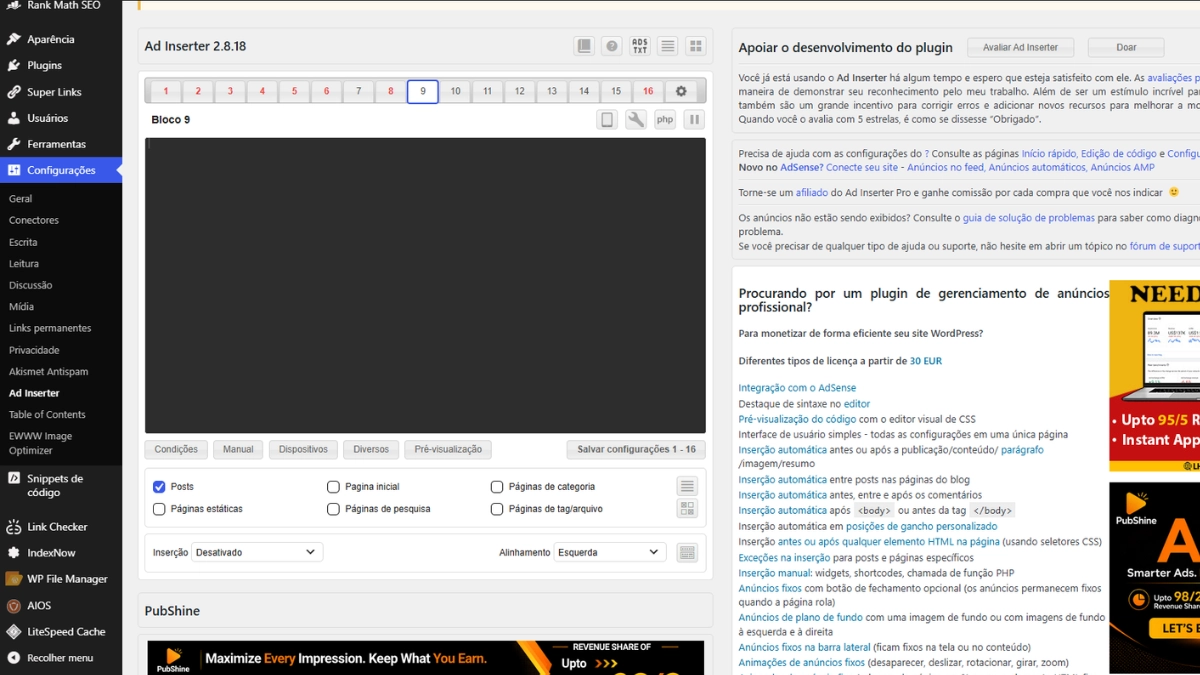This screenshot has height=675, width=1200.
Task: Click the Dispositivos button
Action: coord(303,450)
